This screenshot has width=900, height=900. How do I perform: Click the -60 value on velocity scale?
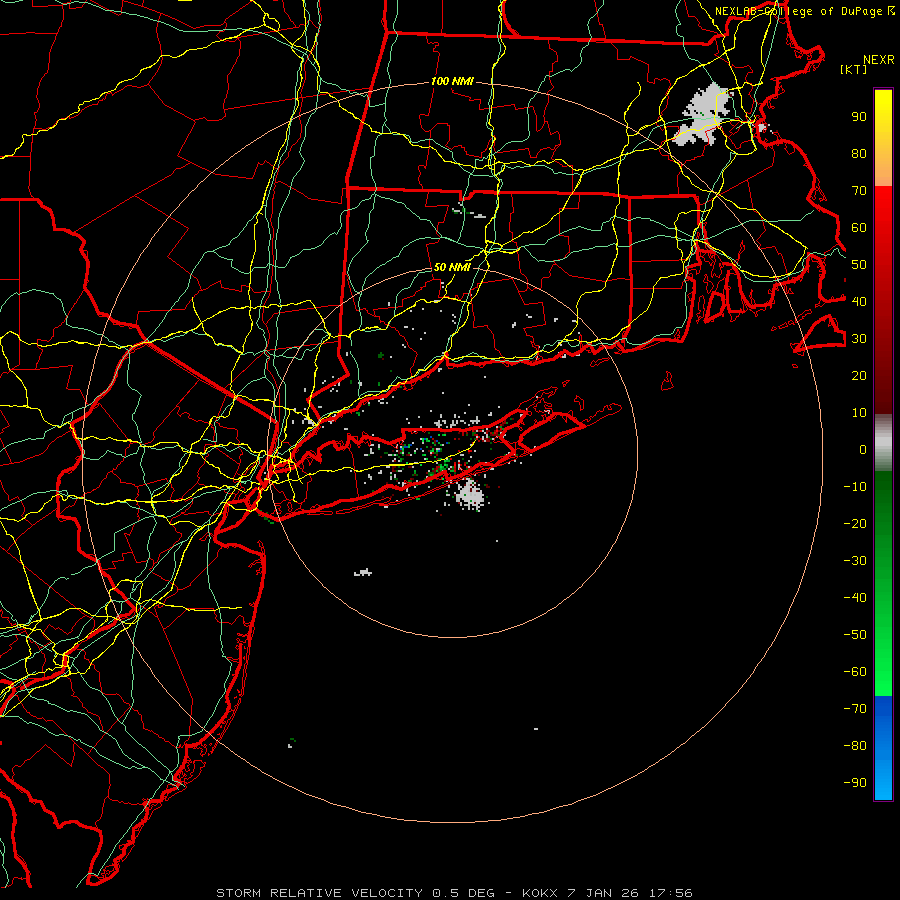click(x=855, y=672)
